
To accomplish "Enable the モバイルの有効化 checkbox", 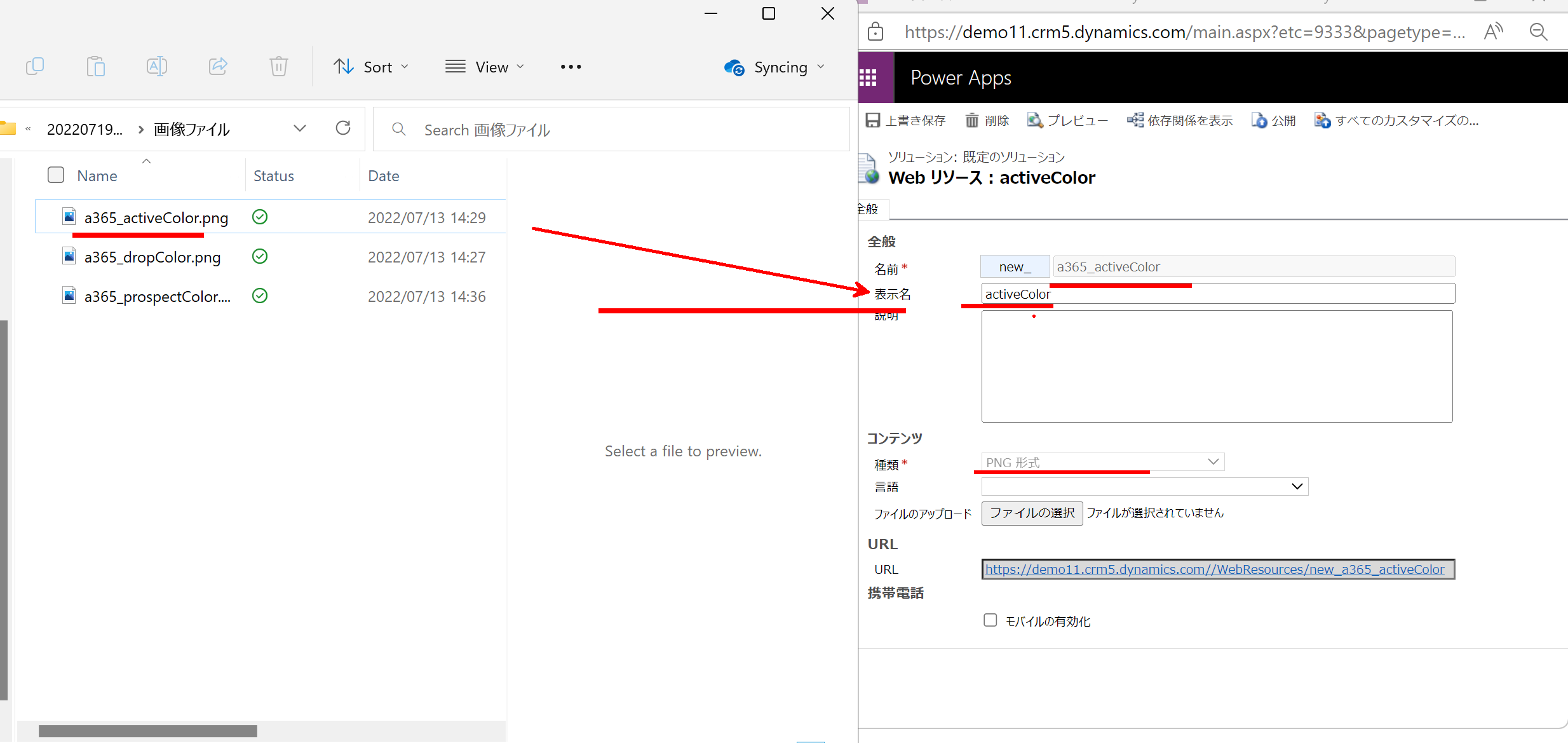I will tap(990, 620).
